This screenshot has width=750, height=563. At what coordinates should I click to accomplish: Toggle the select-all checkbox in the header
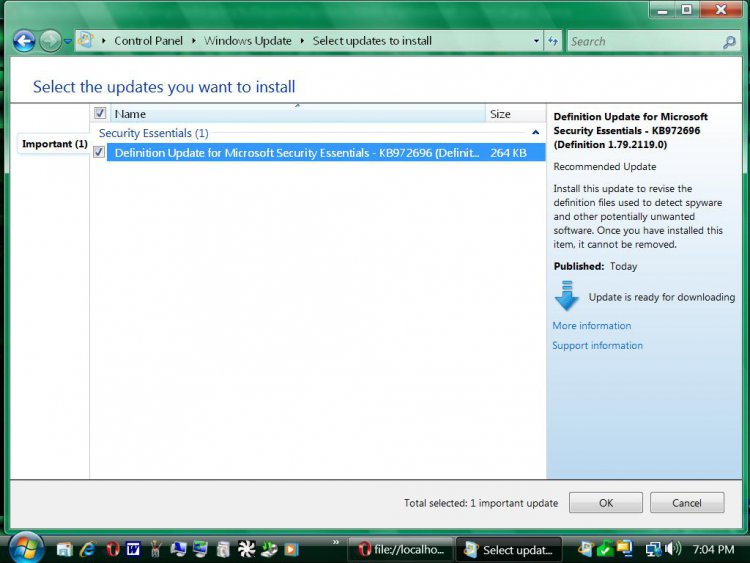(99, 113)
